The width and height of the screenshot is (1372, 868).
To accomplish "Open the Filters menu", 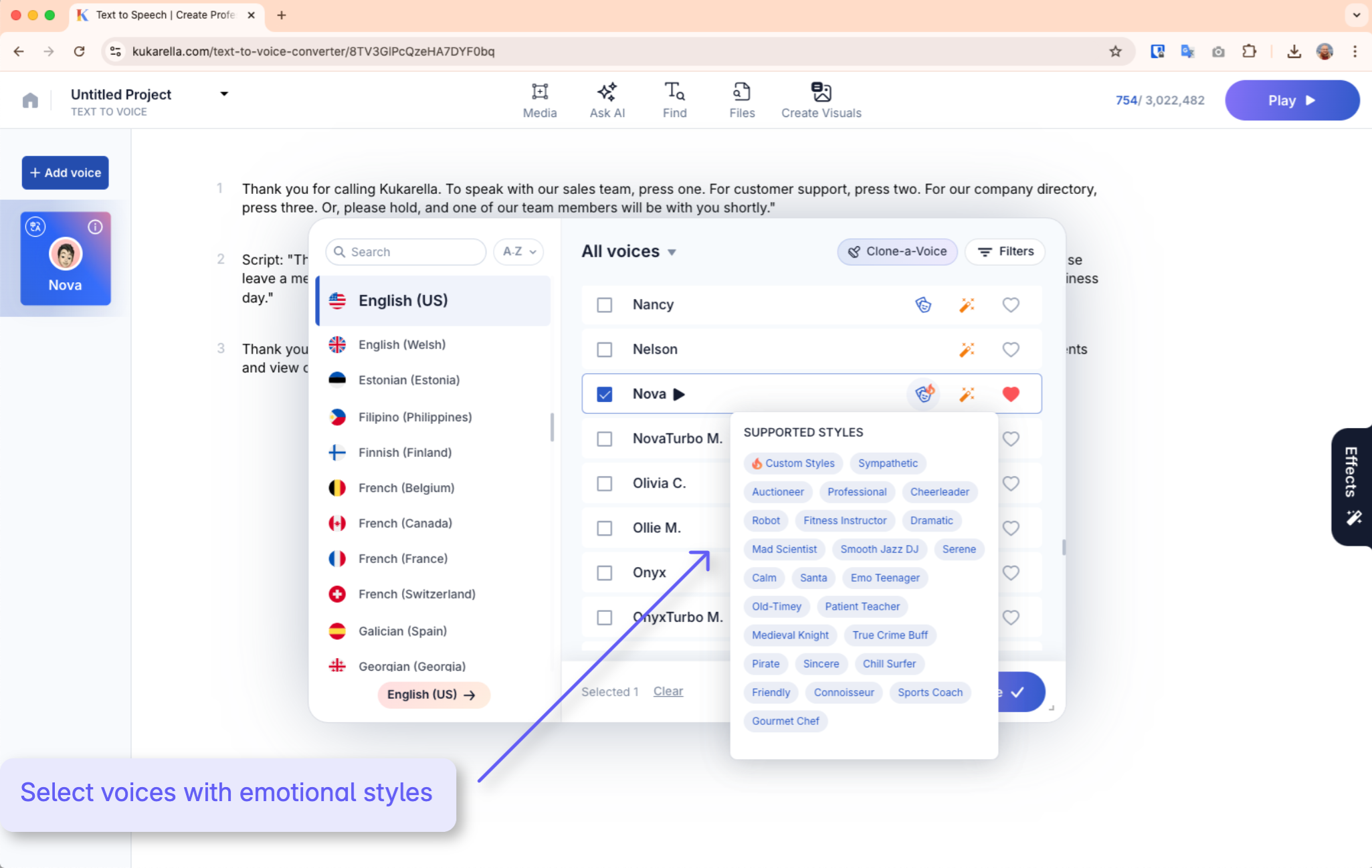I will click(x=1005, y=252).
